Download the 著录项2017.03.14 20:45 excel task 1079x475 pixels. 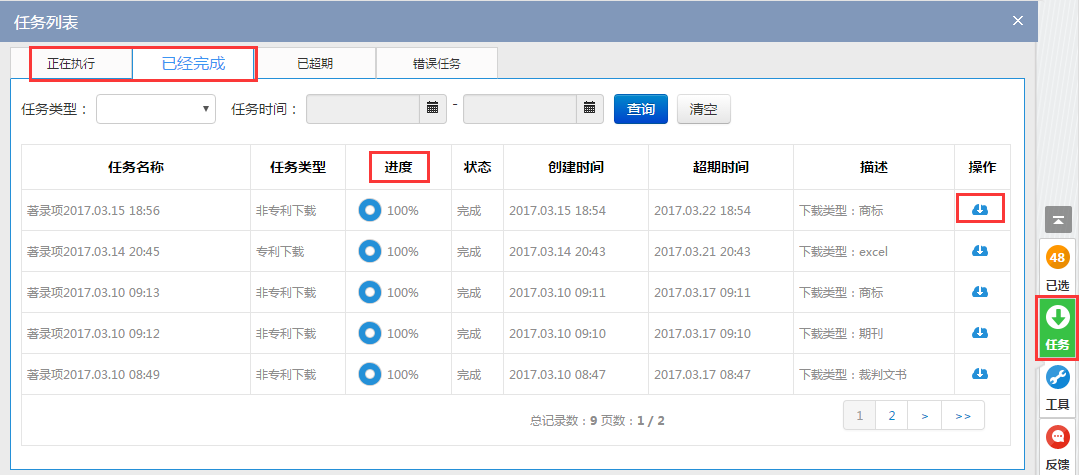point(980,251)
